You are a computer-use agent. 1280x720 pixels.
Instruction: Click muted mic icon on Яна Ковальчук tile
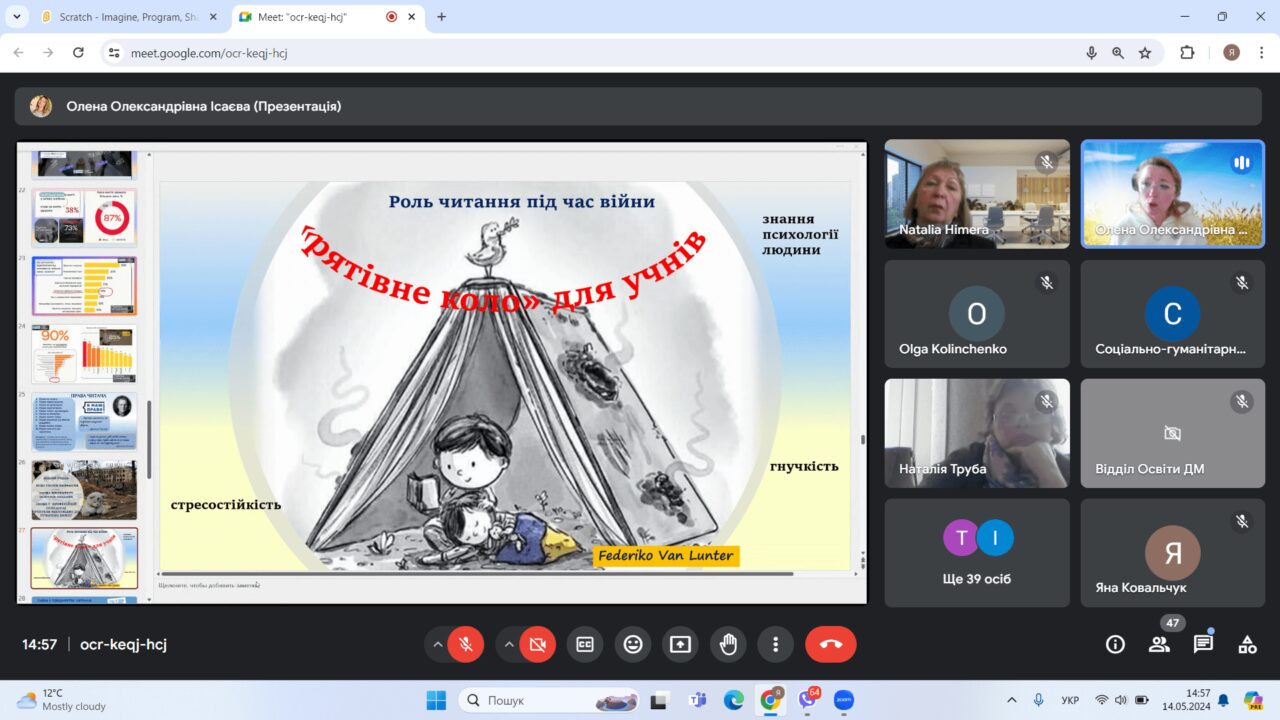tap(1242, 522)
